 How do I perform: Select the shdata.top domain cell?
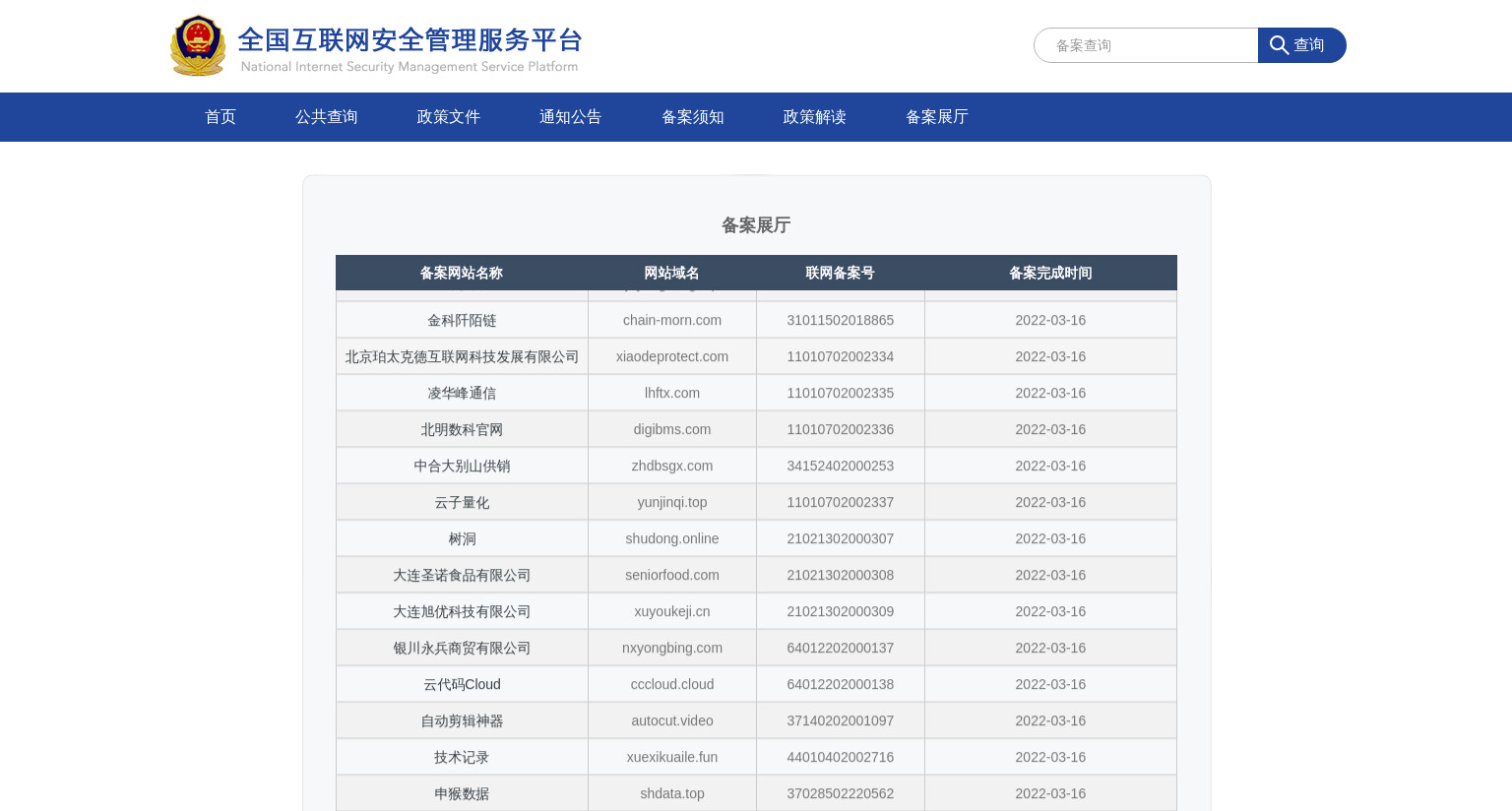(672, 793)
